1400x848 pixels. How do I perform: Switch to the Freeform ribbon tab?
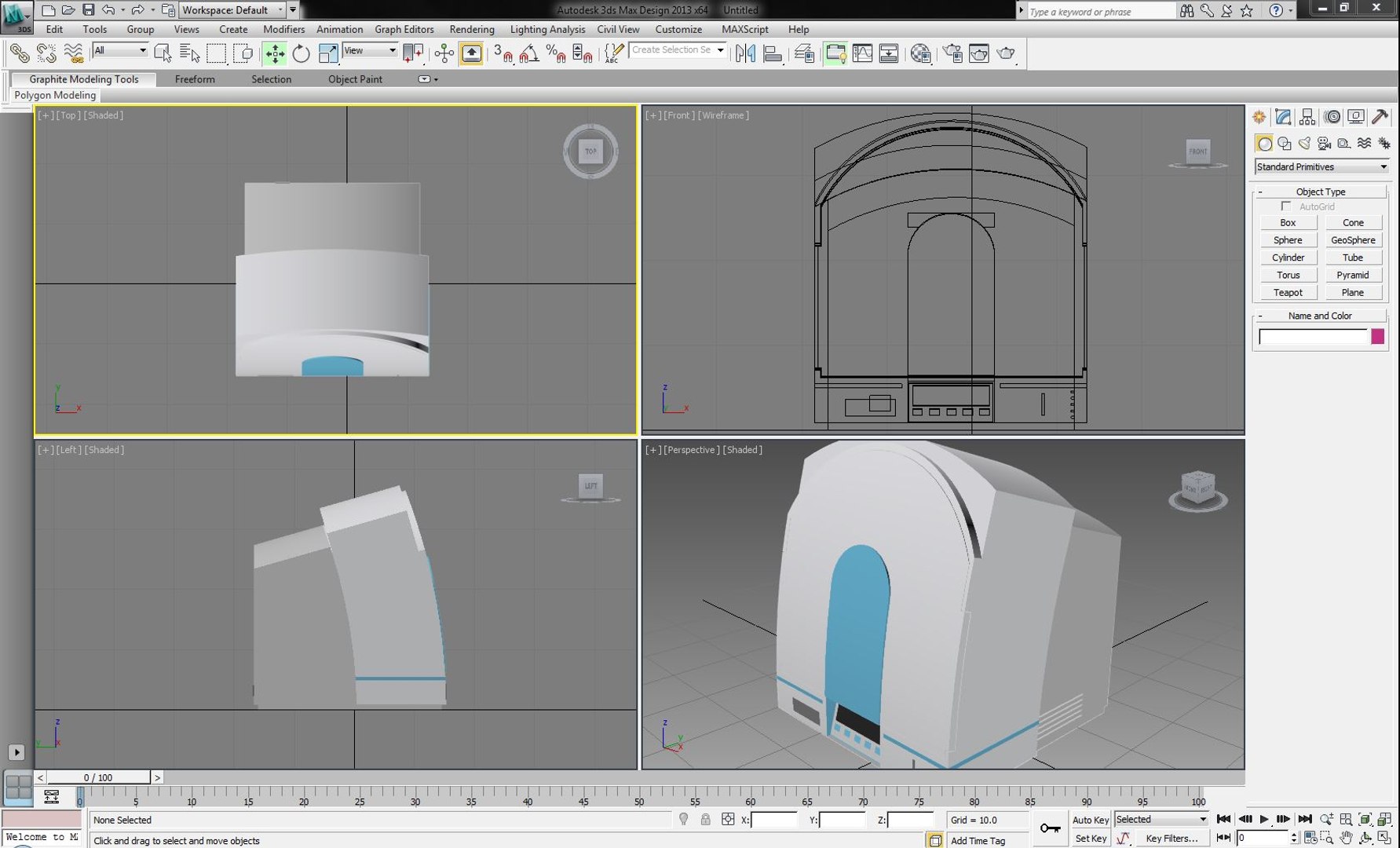(x=195, y=79)
